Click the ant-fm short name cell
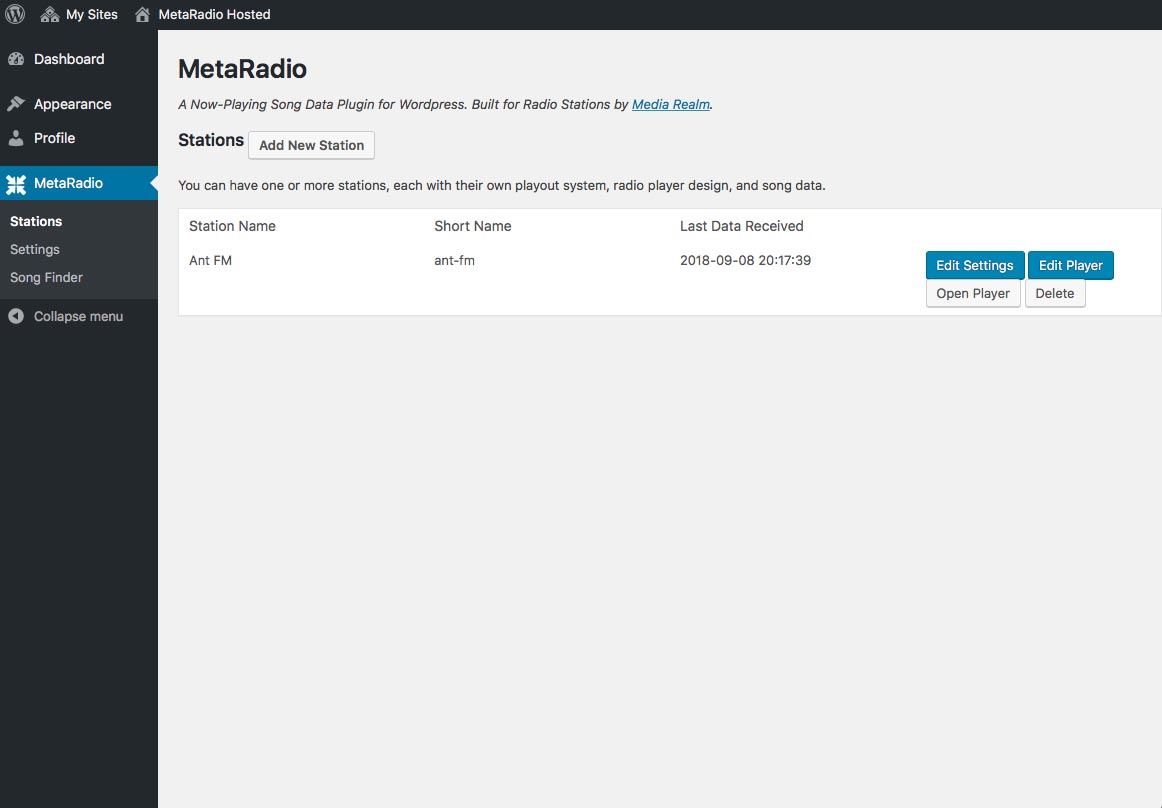This screenshot has height=808, width=1162. (454, 261)
